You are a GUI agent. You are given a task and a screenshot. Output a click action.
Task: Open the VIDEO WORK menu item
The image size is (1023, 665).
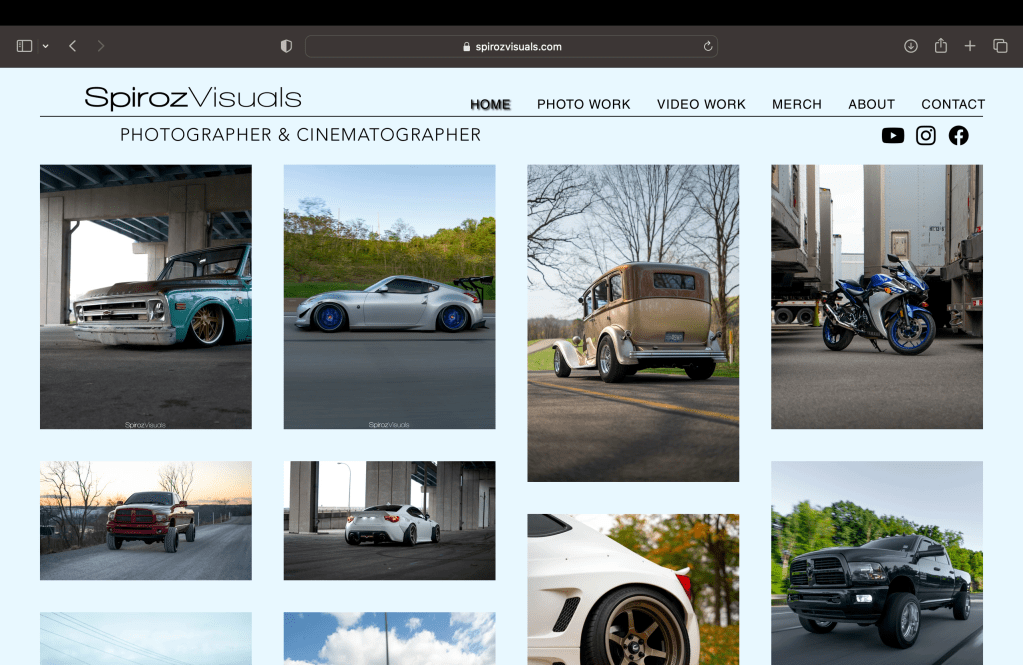click(701, 104)
